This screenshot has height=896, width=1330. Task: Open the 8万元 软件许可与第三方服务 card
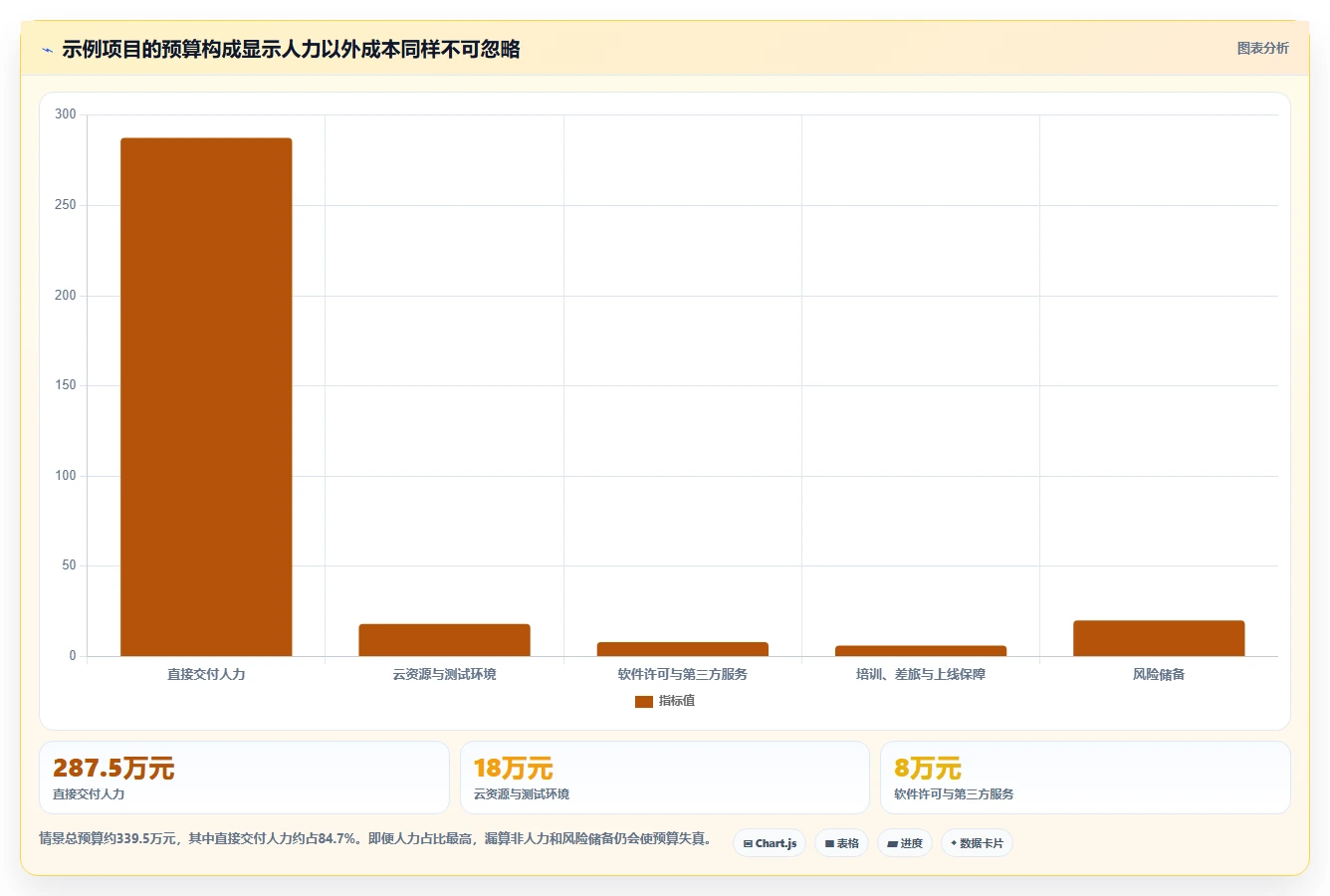[x=1085, y=778]
